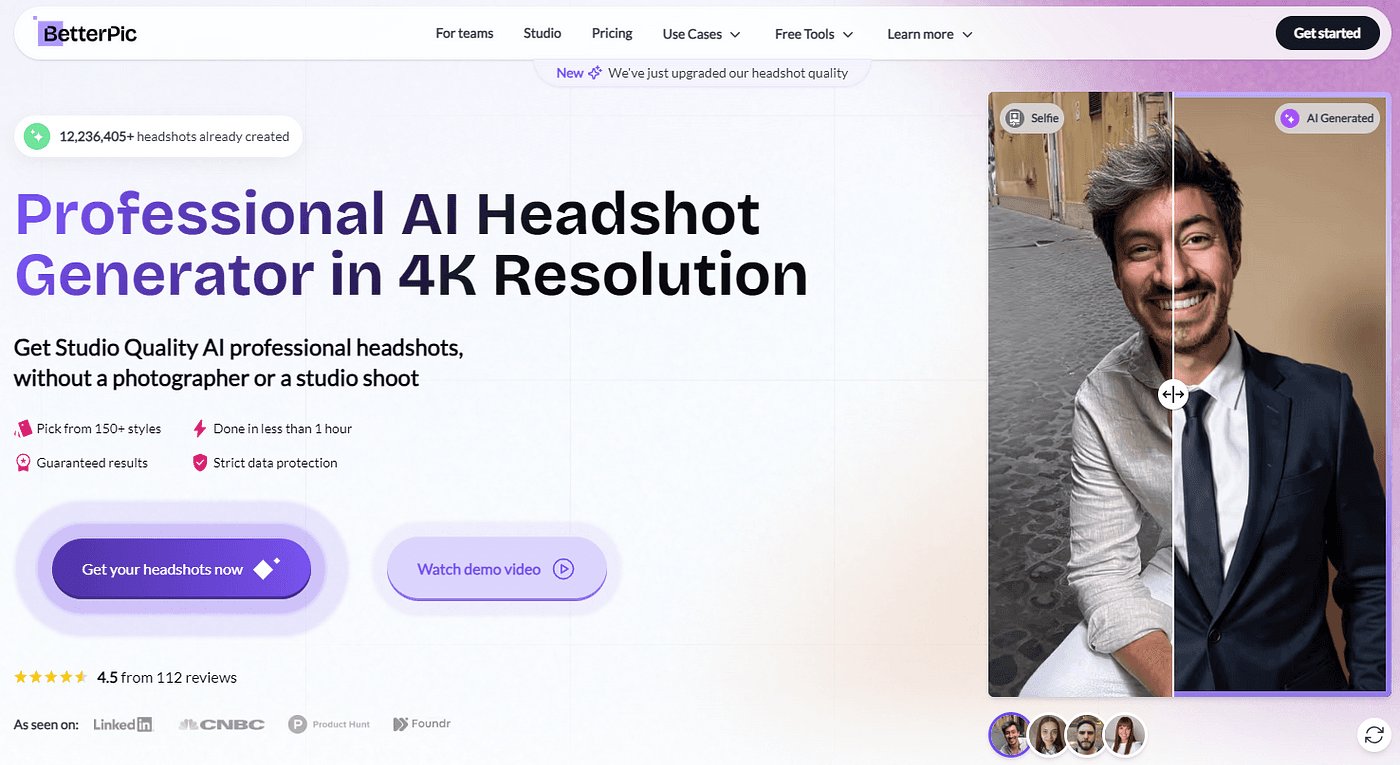Click Get your headshots now button

click(181, 569)
